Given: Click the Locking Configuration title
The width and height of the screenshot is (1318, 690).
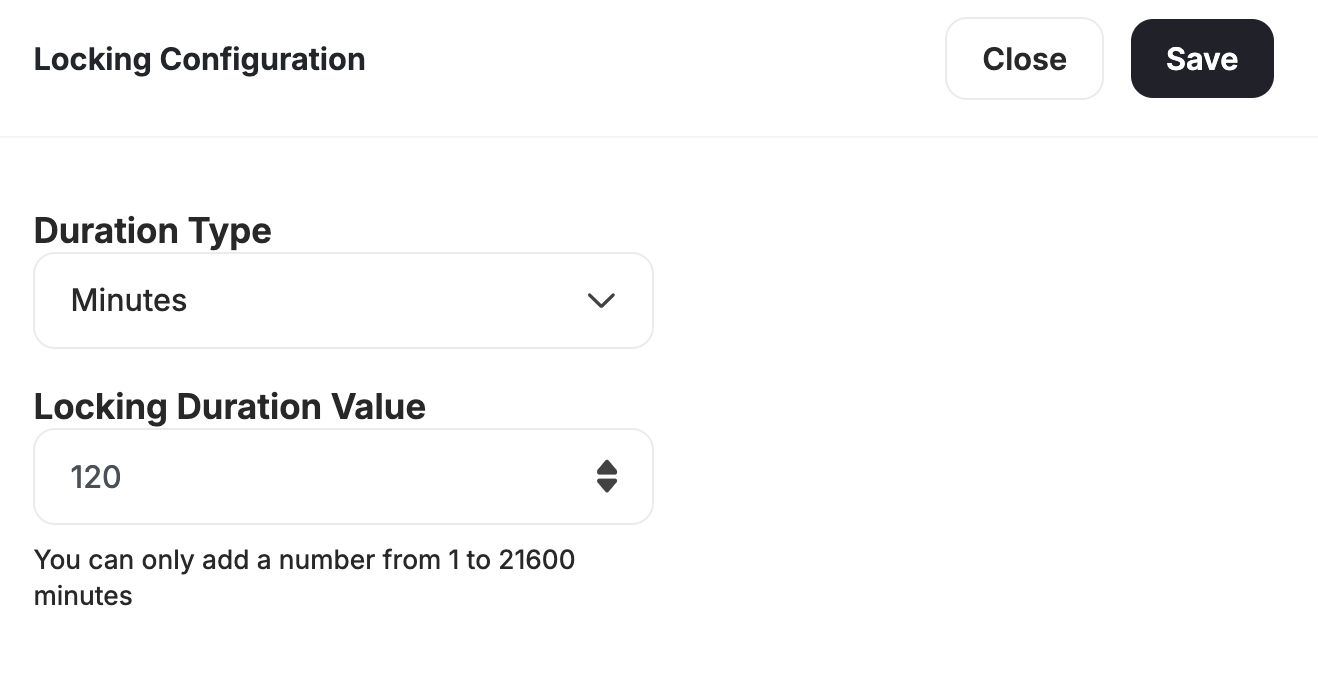Looking at the screenshot, I should (199, 59).
